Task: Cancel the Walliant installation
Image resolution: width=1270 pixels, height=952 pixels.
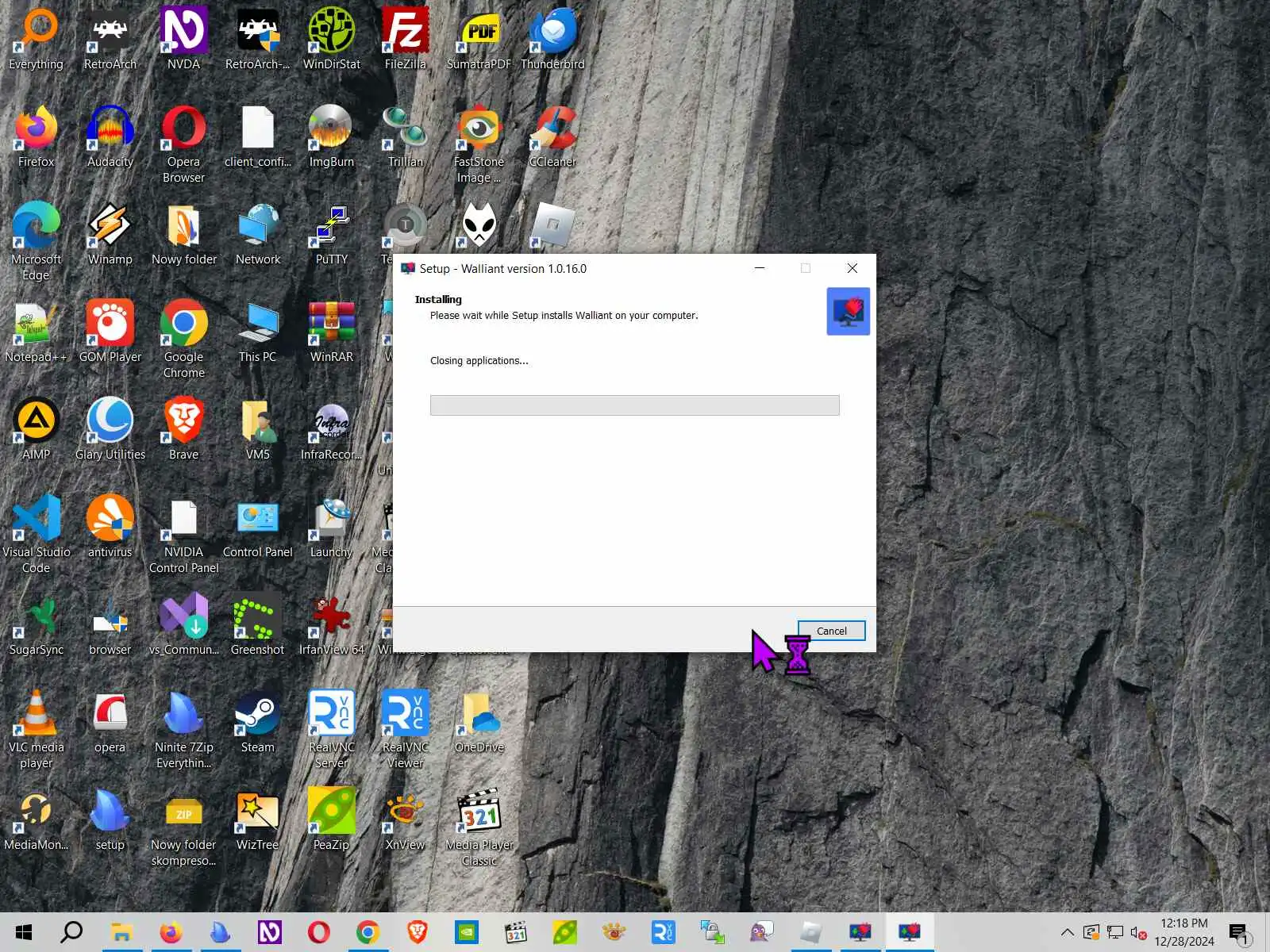Action: coord(831,631)
